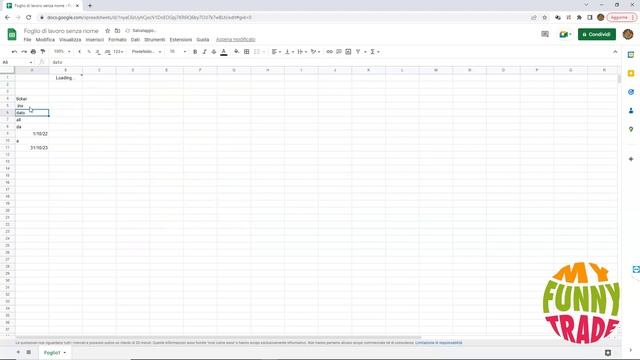The height and width of the screenshot is (360, 640).
Task: Toggle bold formatting
Action: [195, 52]
